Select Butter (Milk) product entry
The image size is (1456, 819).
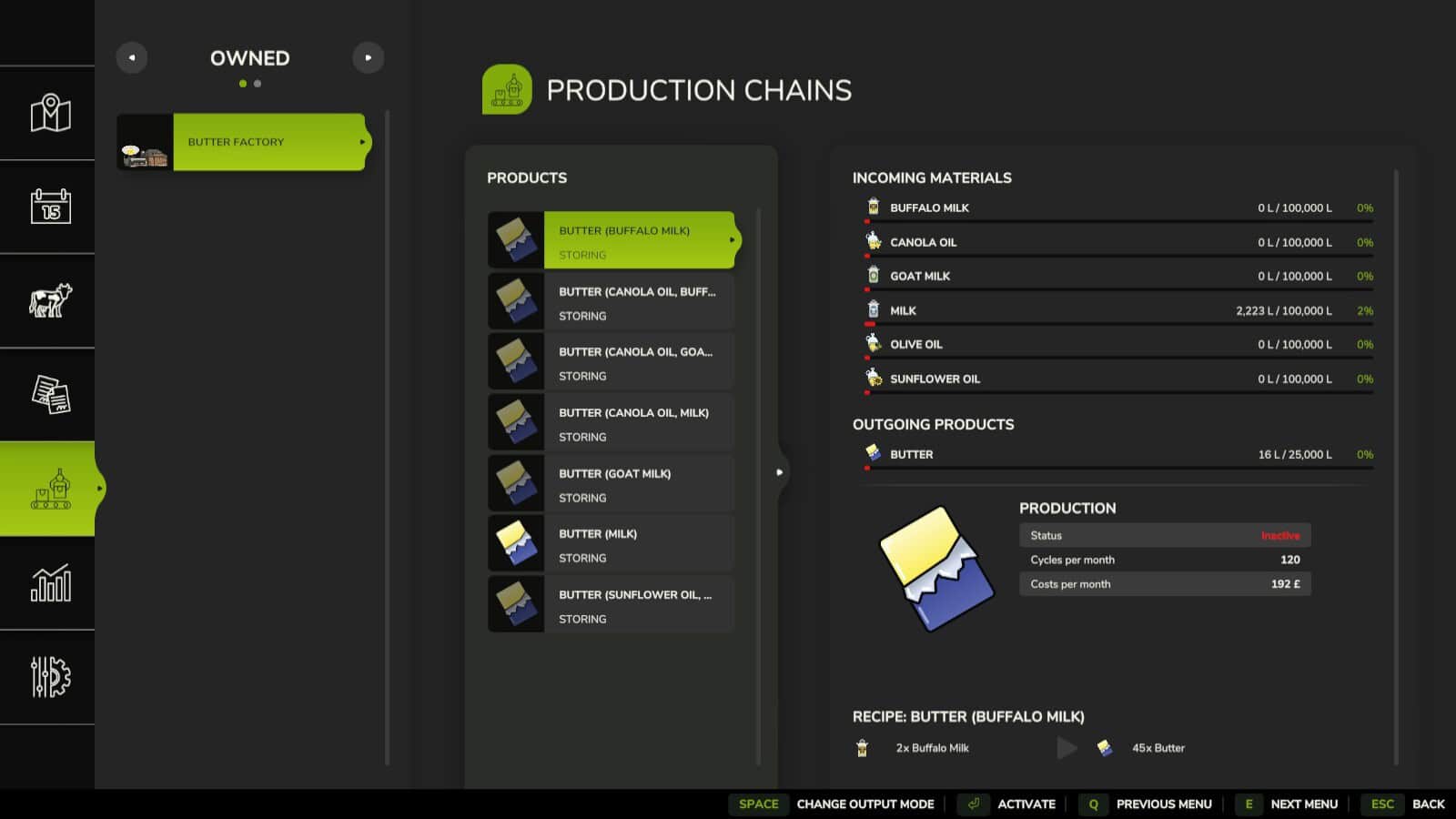637,544
